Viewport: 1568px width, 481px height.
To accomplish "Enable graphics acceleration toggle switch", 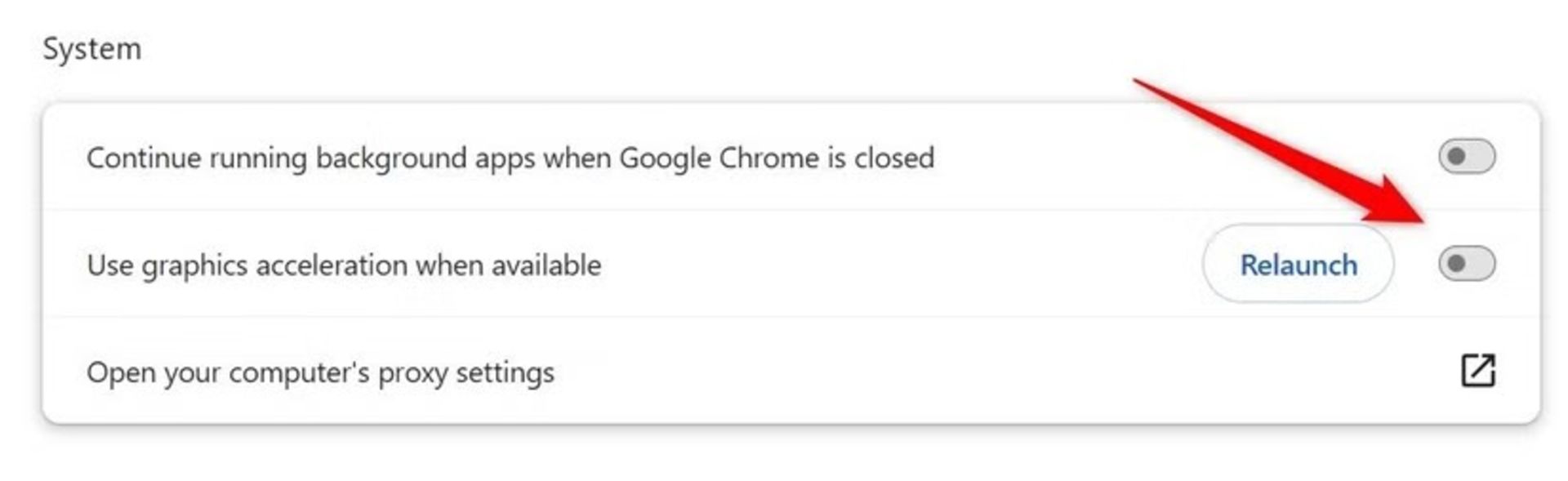I will (1467, 264).
